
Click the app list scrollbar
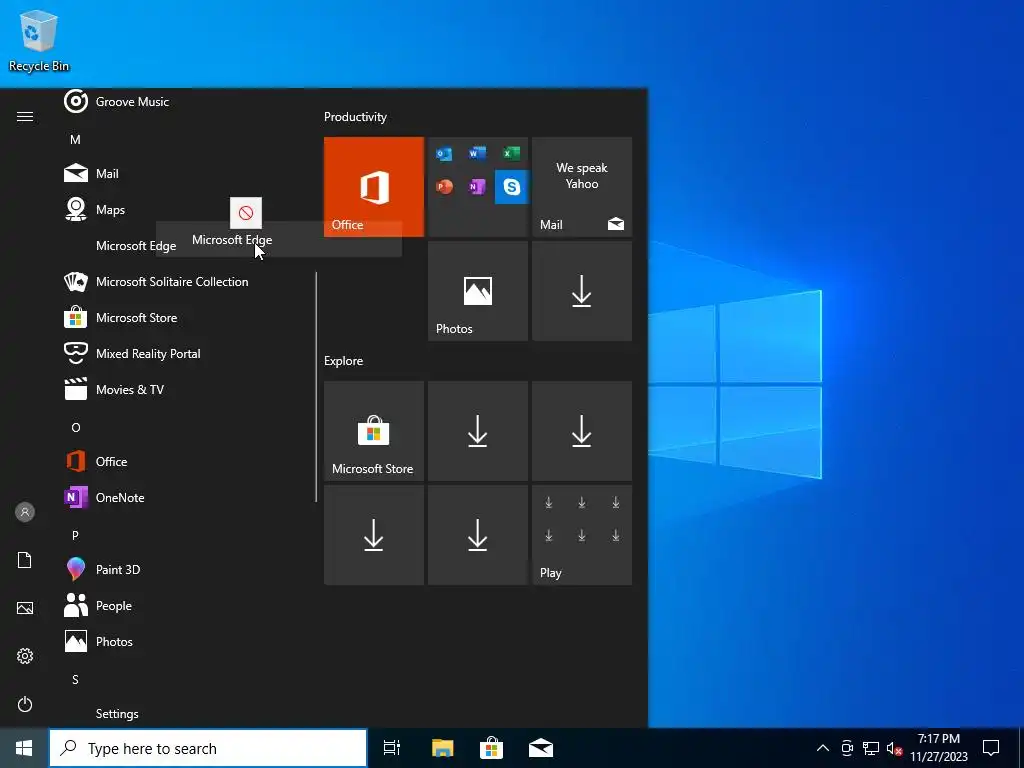coord(317,387)
